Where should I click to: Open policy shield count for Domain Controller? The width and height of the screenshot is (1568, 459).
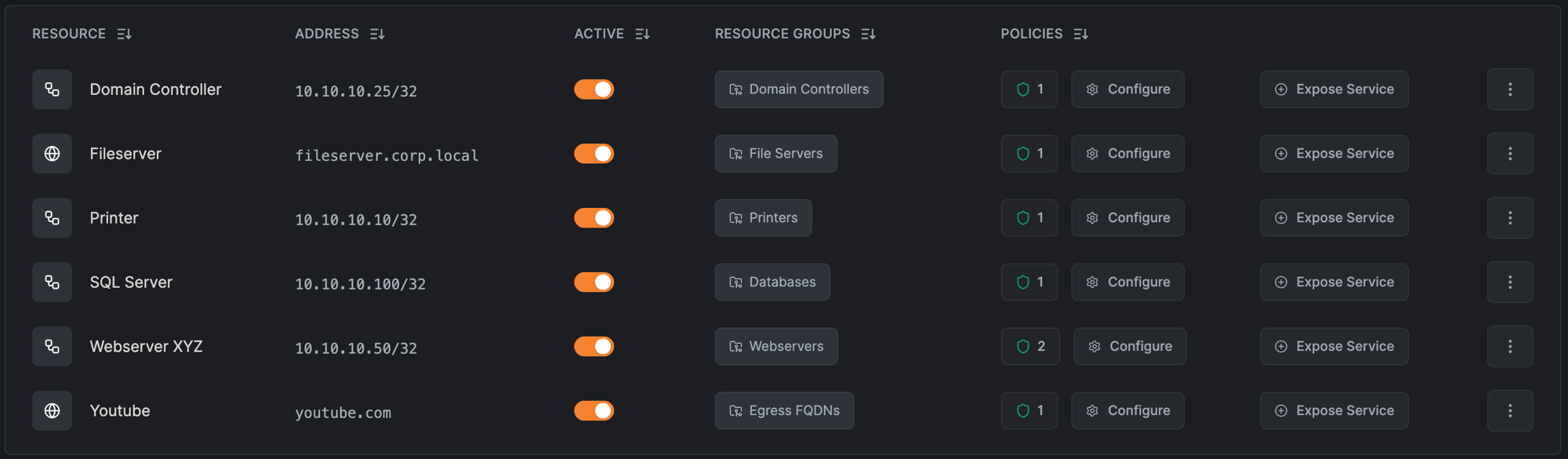1029,89
